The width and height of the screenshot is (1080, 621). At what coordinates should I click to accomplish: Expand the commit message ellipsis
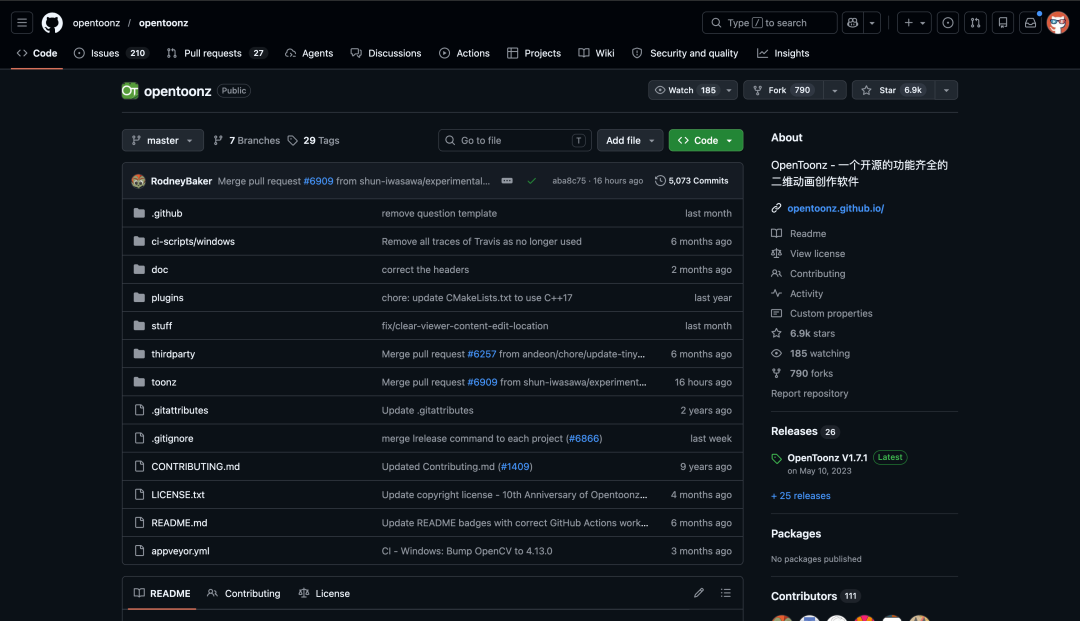click(507, 181)
